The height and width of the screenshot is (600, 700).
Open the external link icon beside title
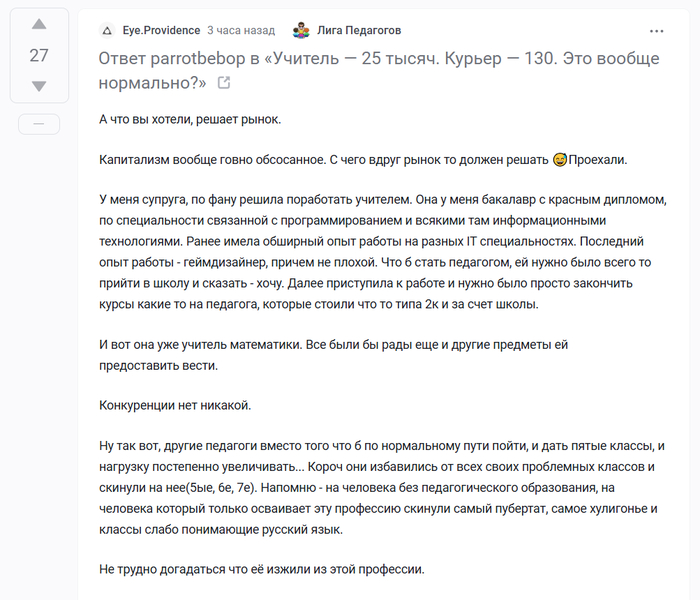(223, 83)
